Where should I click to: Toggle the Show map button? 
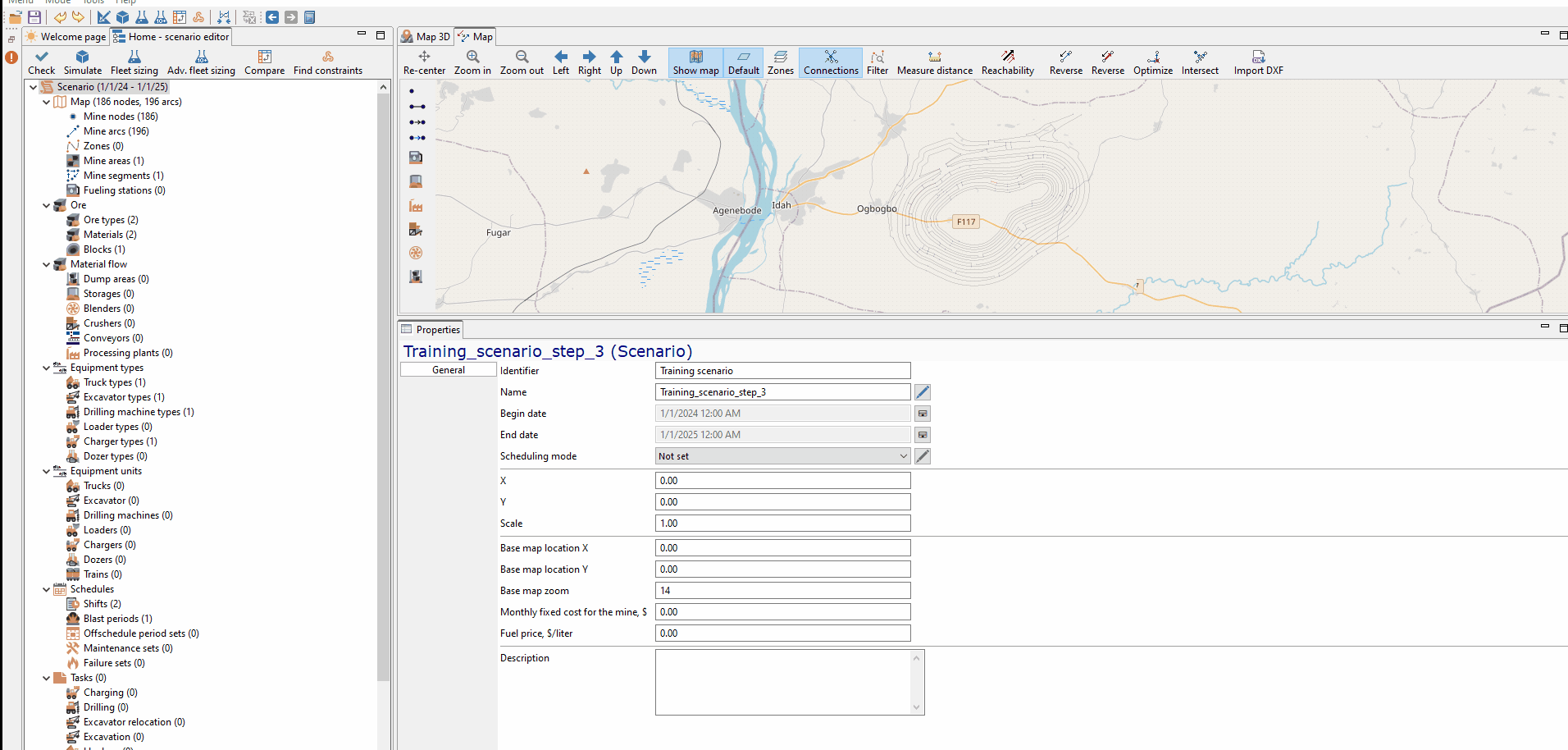click(695, 62)
